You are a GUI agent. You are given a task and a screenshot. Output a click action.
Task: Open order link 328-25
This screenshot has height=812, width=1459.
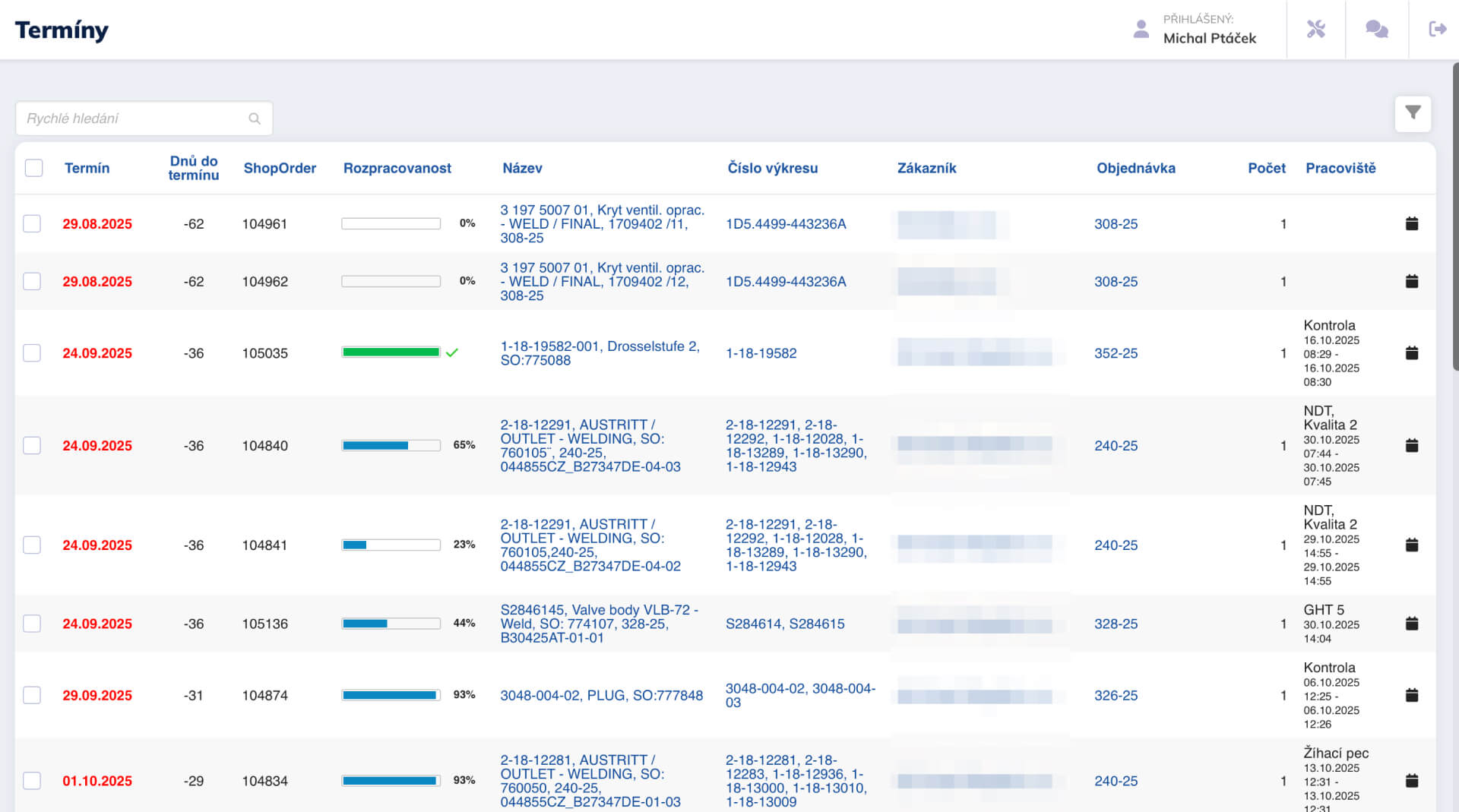1116,624
